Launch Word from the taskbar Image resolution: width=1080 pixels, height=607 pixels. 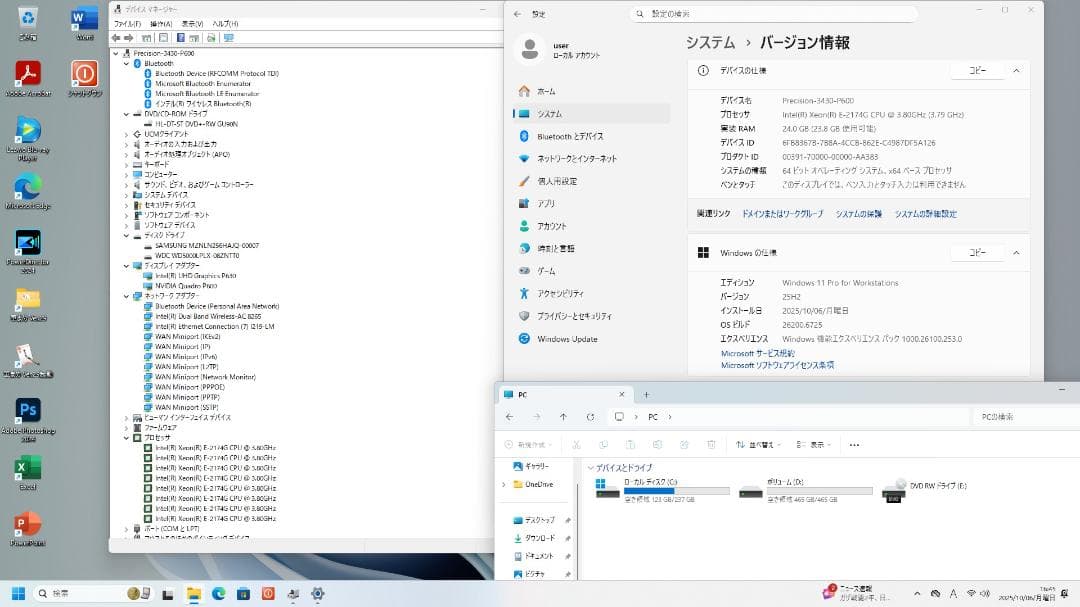tap(83, 18)
